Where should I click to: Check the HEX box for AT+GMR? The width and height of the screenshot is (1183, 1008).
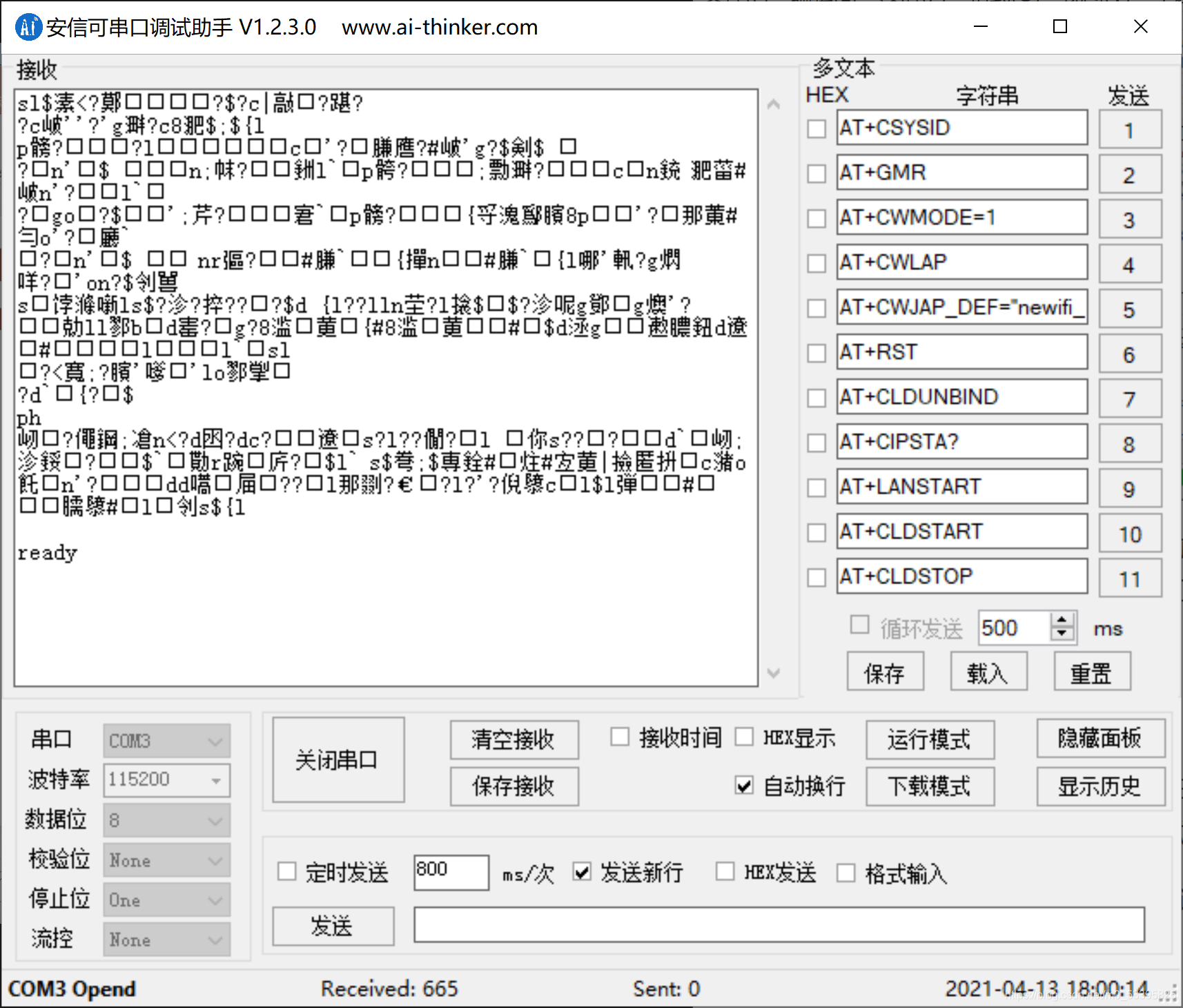pyautogui.click(x=816, y=173)
